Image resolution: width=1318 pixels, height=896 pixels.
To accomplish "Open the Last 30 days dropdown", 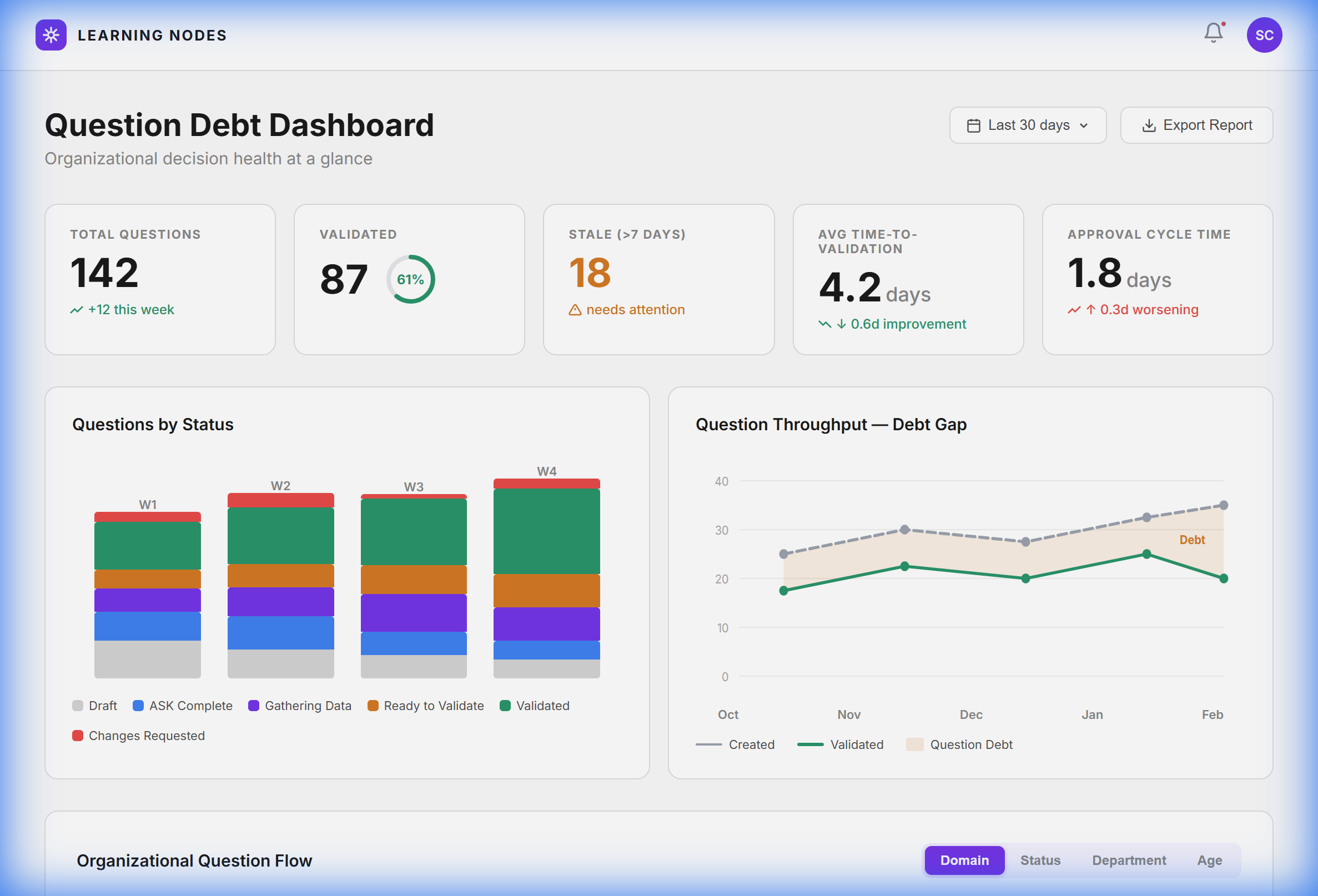I will 1028,125.
